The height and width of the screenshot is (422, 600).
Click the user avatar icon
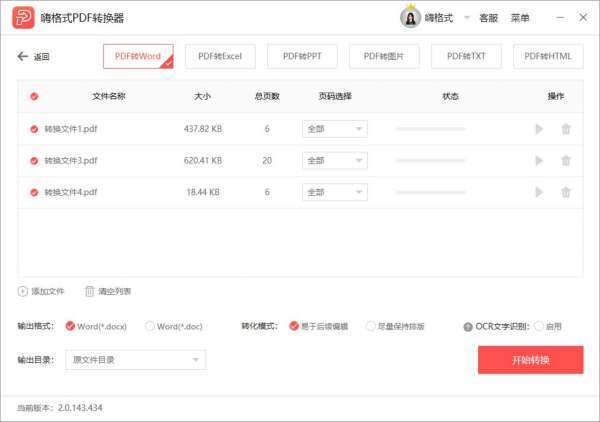pyautogui.click(x=410, y=18)
